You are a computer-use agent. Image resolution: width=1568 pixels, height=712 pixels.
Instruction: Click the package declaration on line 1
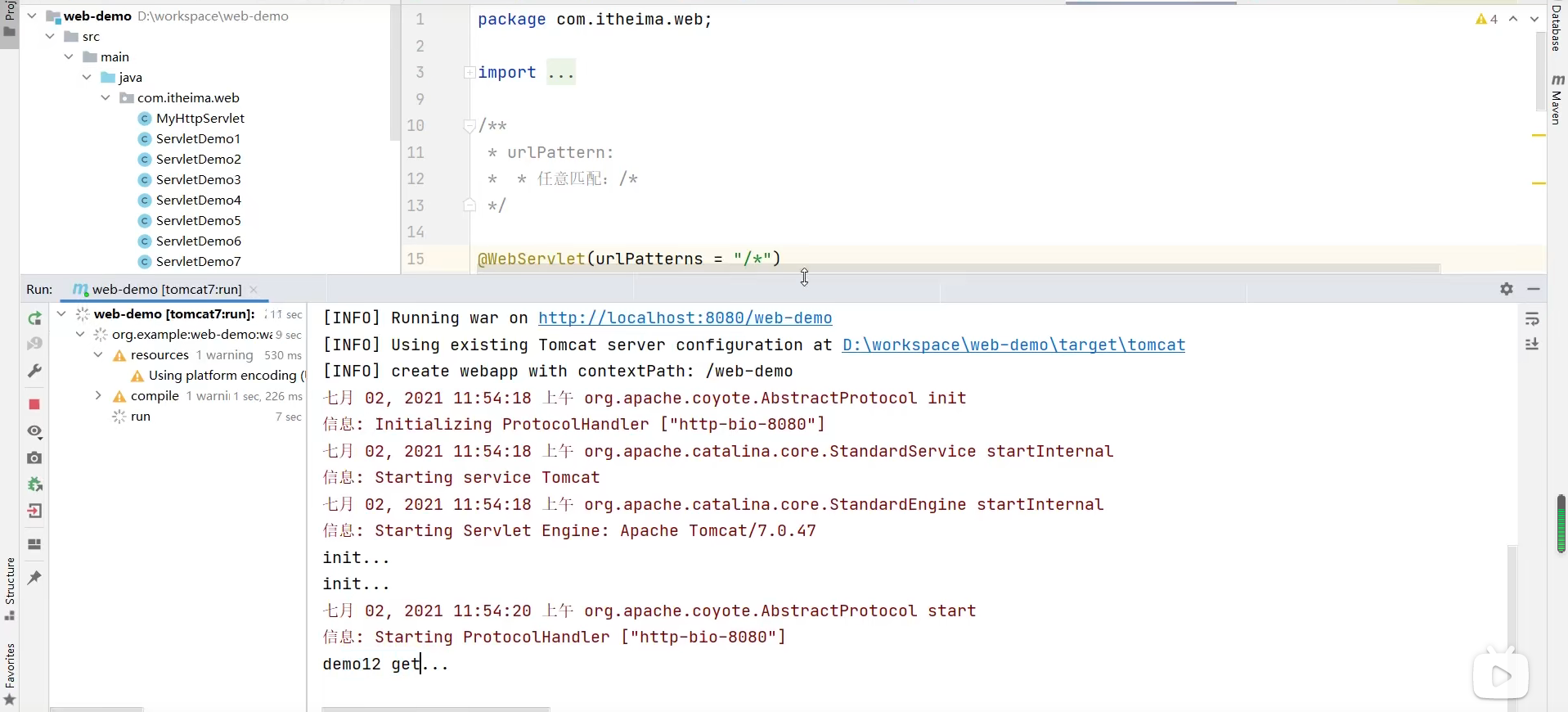coord(595,20)
